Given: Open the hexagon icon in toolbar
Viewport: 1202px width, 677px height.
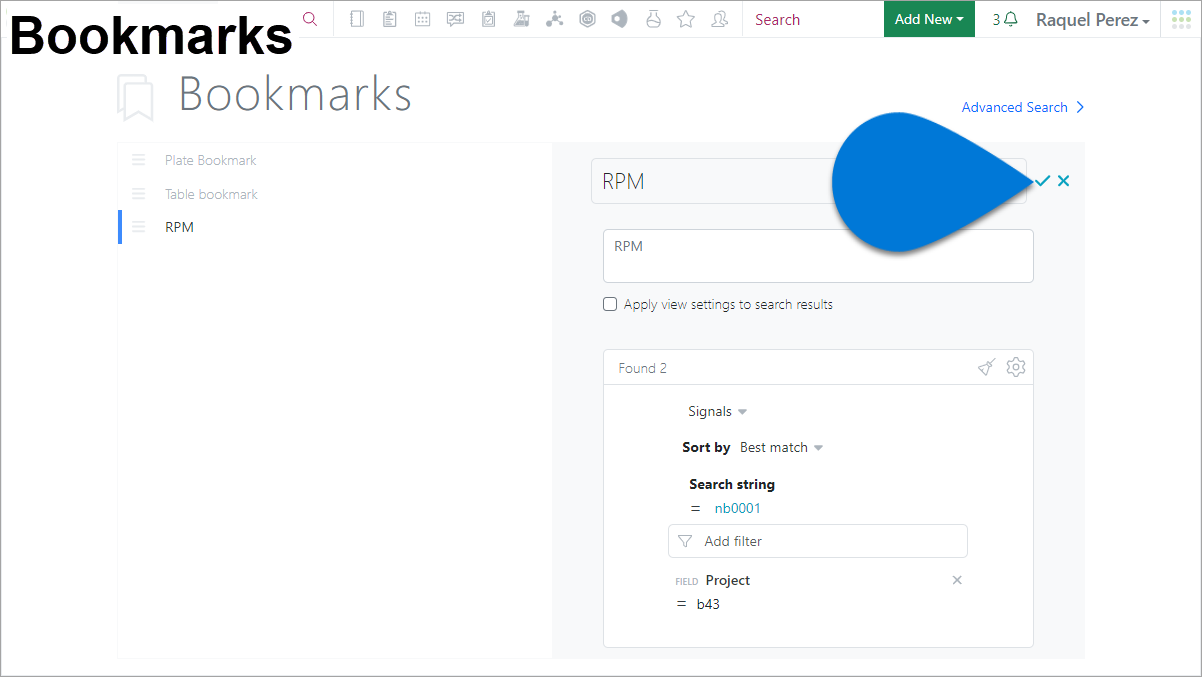Looking at the screenshot, I should coord(587,19).
